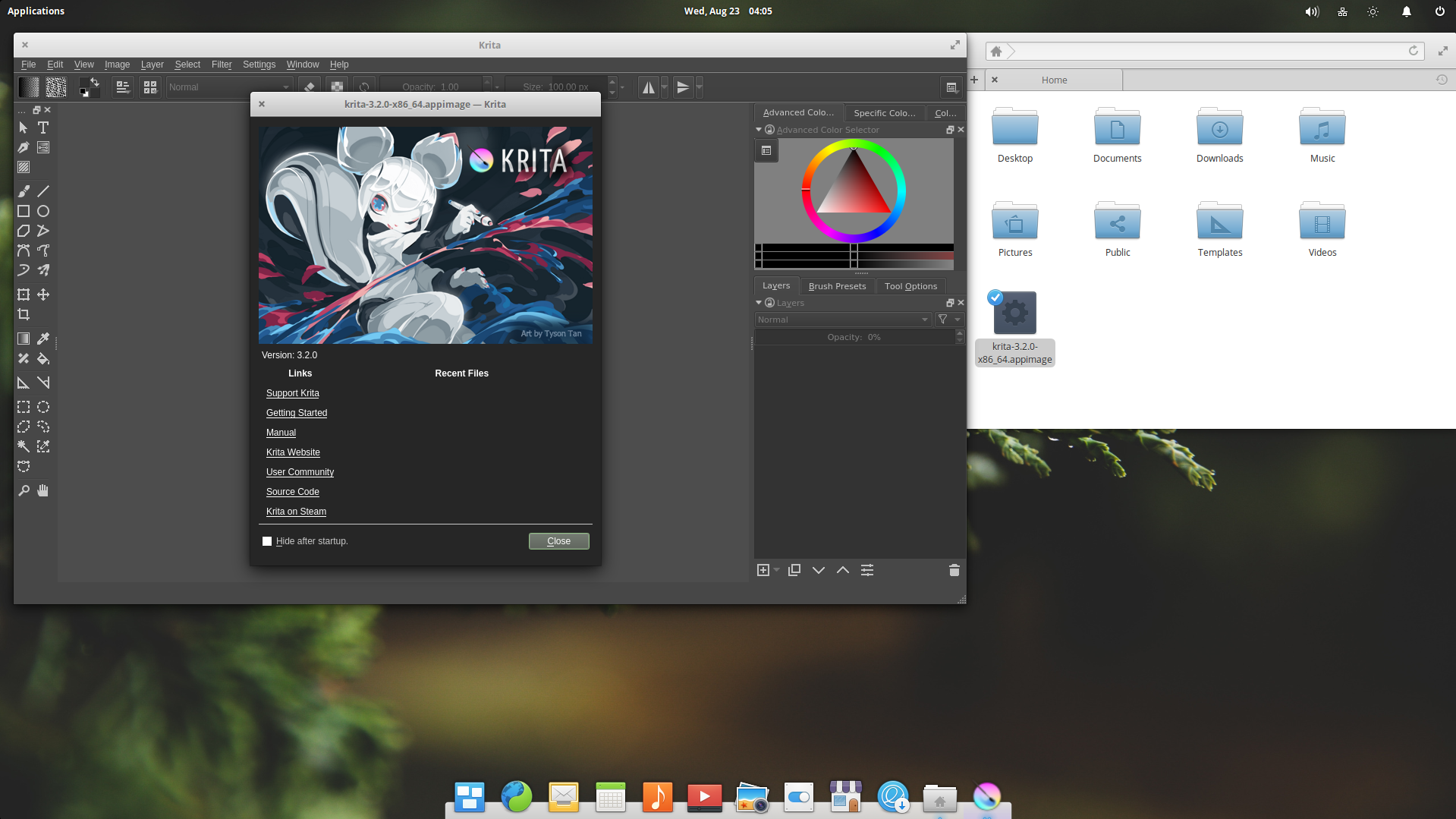Select the Freehand Brush tool
1456x819 pixels.
24,191
